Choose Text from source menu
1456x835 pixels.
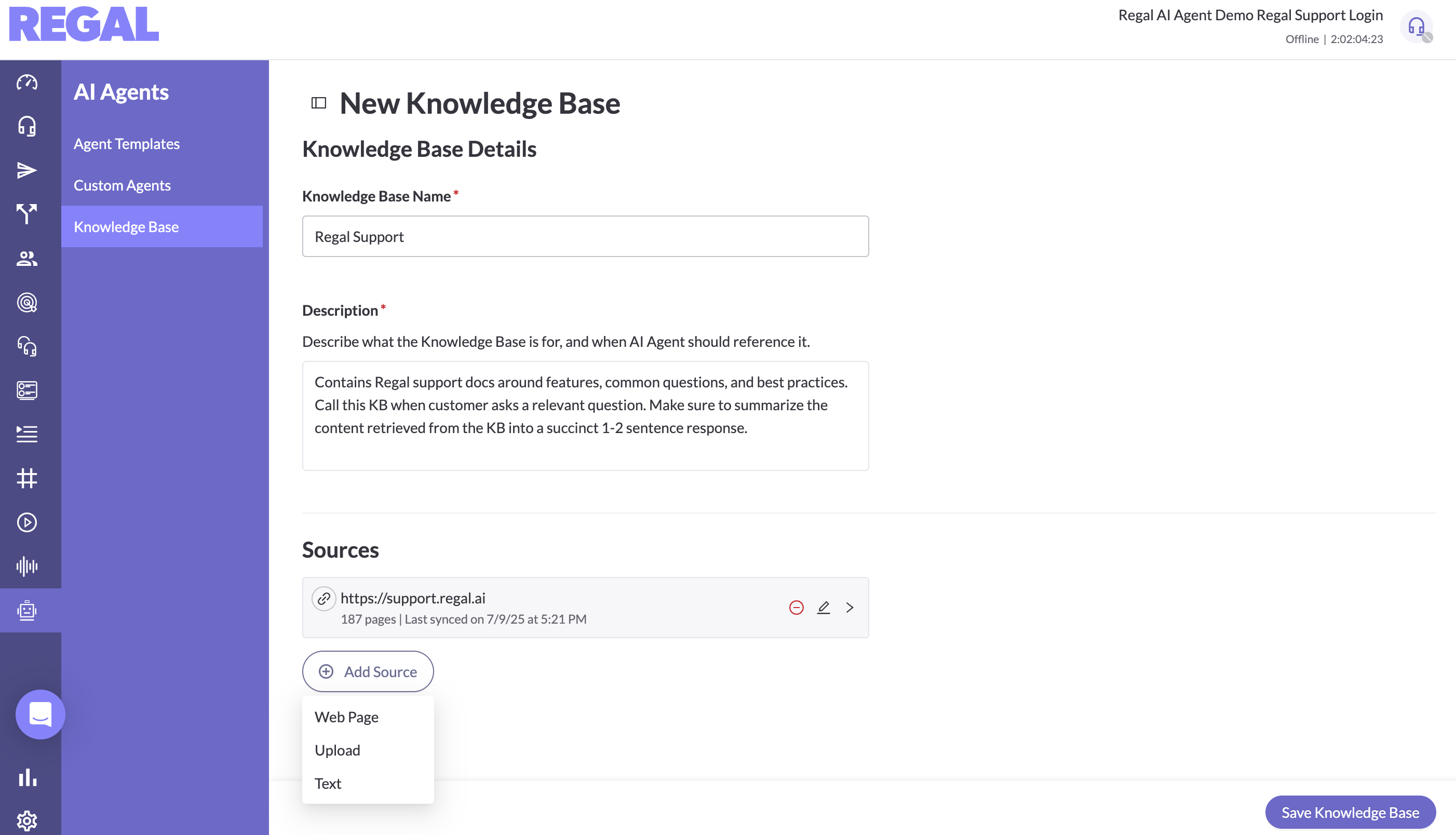coord(368,784)
